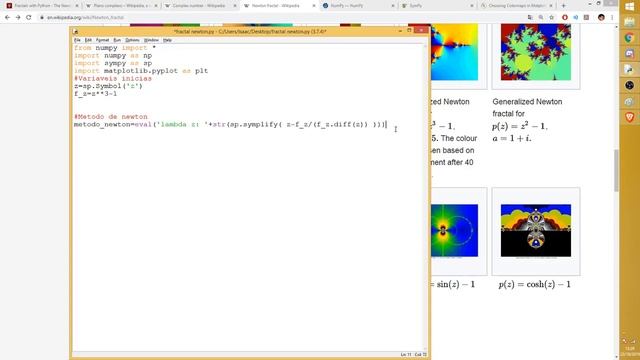
Task: Go forward in the browser
Action: click(x=18, y=18)
